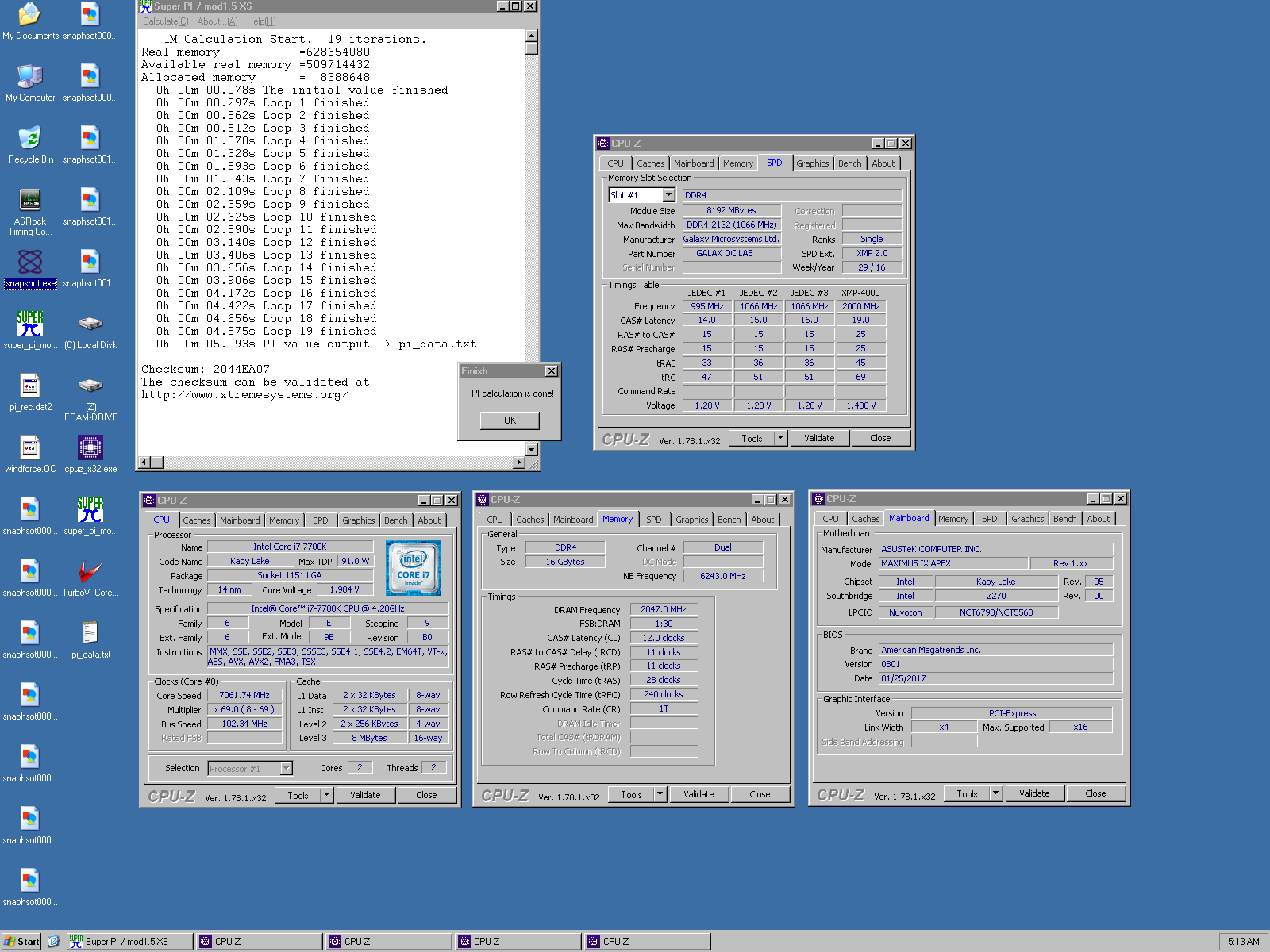Open windforce.OC desktop icon
This screenshot has width=1270, height=952.
(30, 455)
